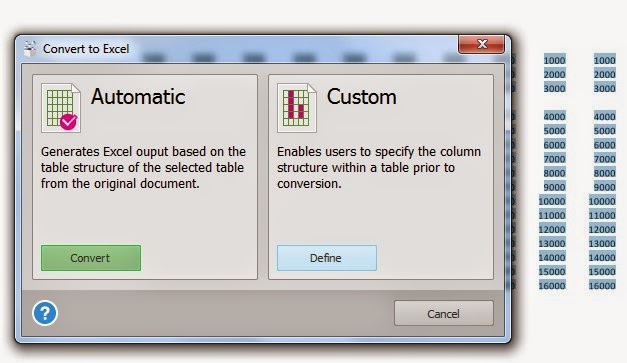This screenshot has height=363, width=627.
Task: Click the 8000 value in the left column
Action: (x=554, y=173)
